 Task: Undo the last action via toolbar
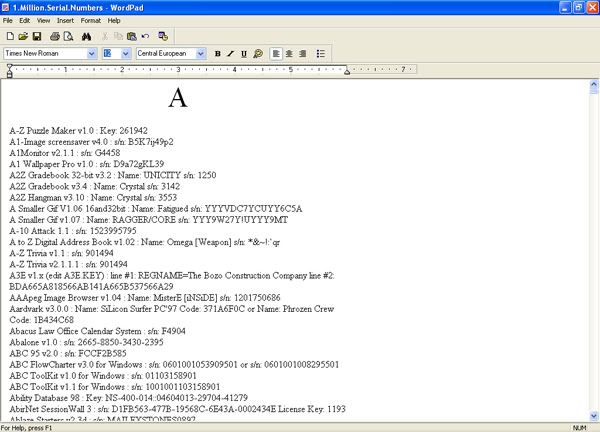tap(145, 36)
